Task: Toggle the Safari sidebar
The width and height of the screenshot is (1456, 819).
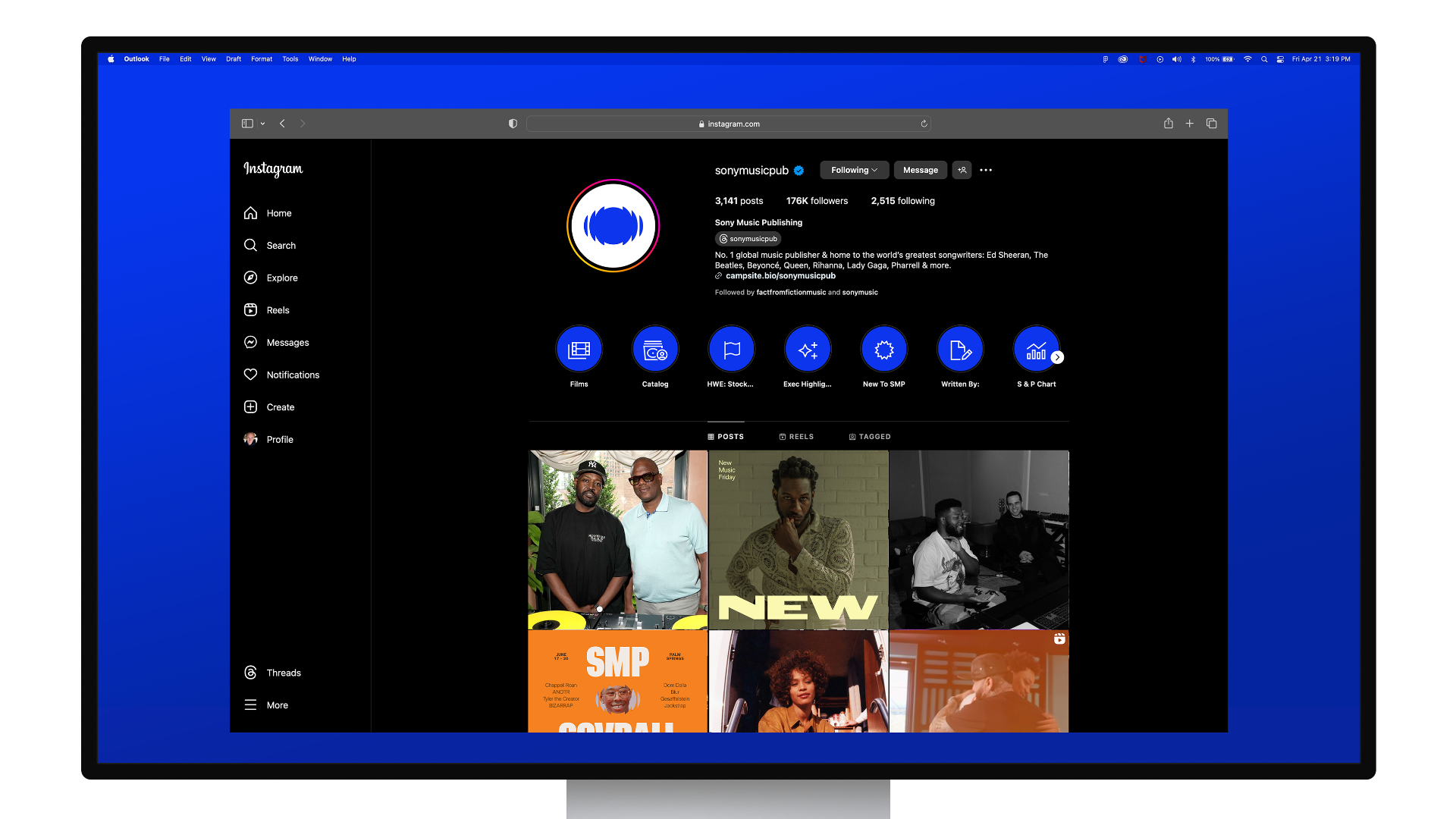Action: coord(247,124)
